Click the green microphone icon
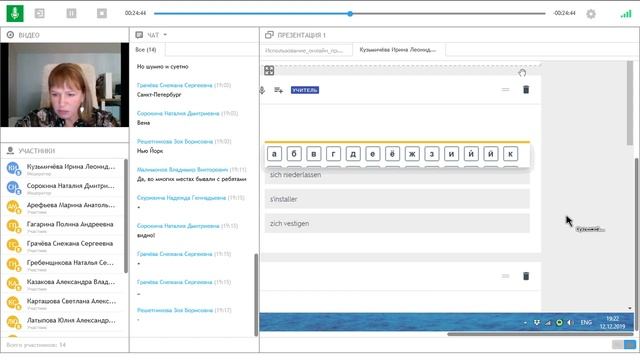The width and height of the screenshot is (640, 360). 15,13
